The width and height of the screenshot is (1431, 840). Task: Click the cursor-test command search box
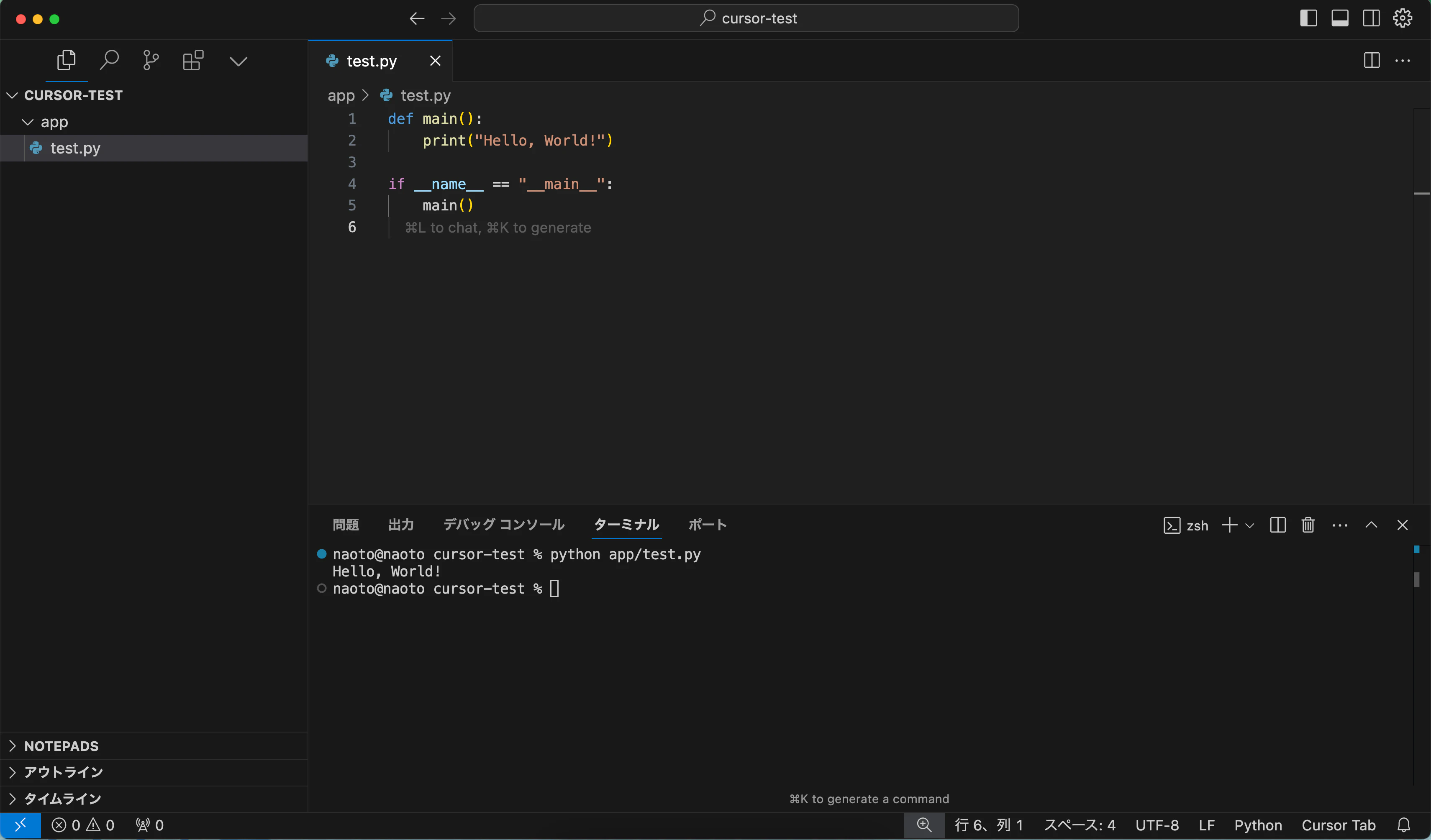[x=746, y=19]
